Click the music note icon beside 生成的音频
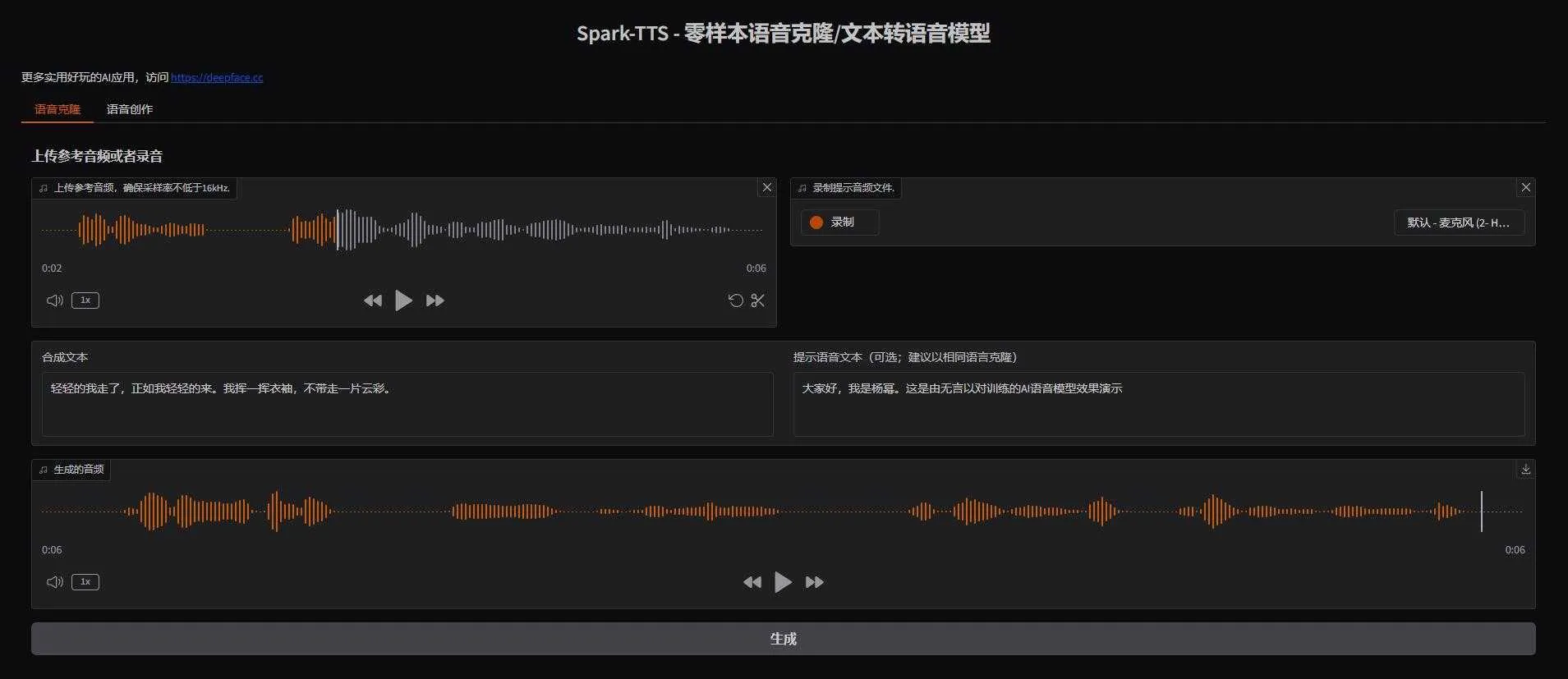Screen dimensions: 1568x679 (44, 470)
